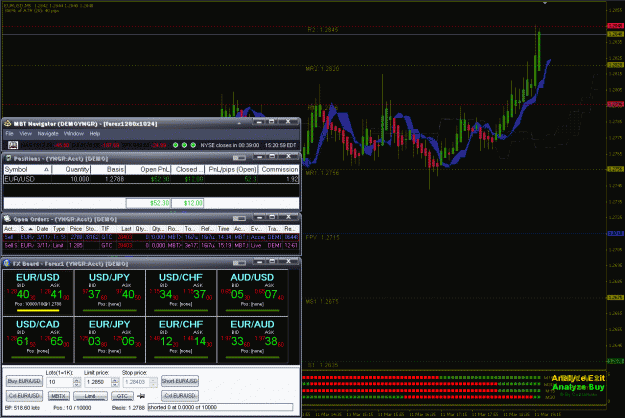Screen dimensions: 625x418
Task: Select the USD/CAD tile on the FX Board
Action: 38,340
